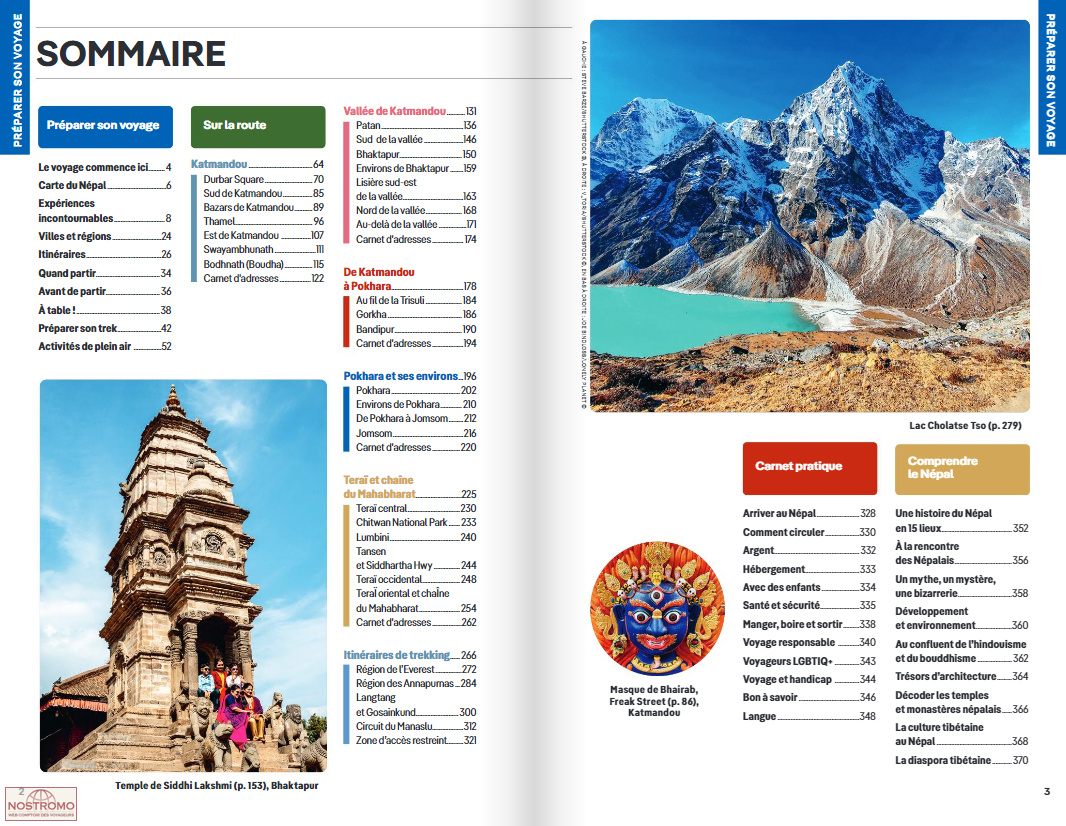Select the 'Villes et régions' entry

[x=105, y=237]
